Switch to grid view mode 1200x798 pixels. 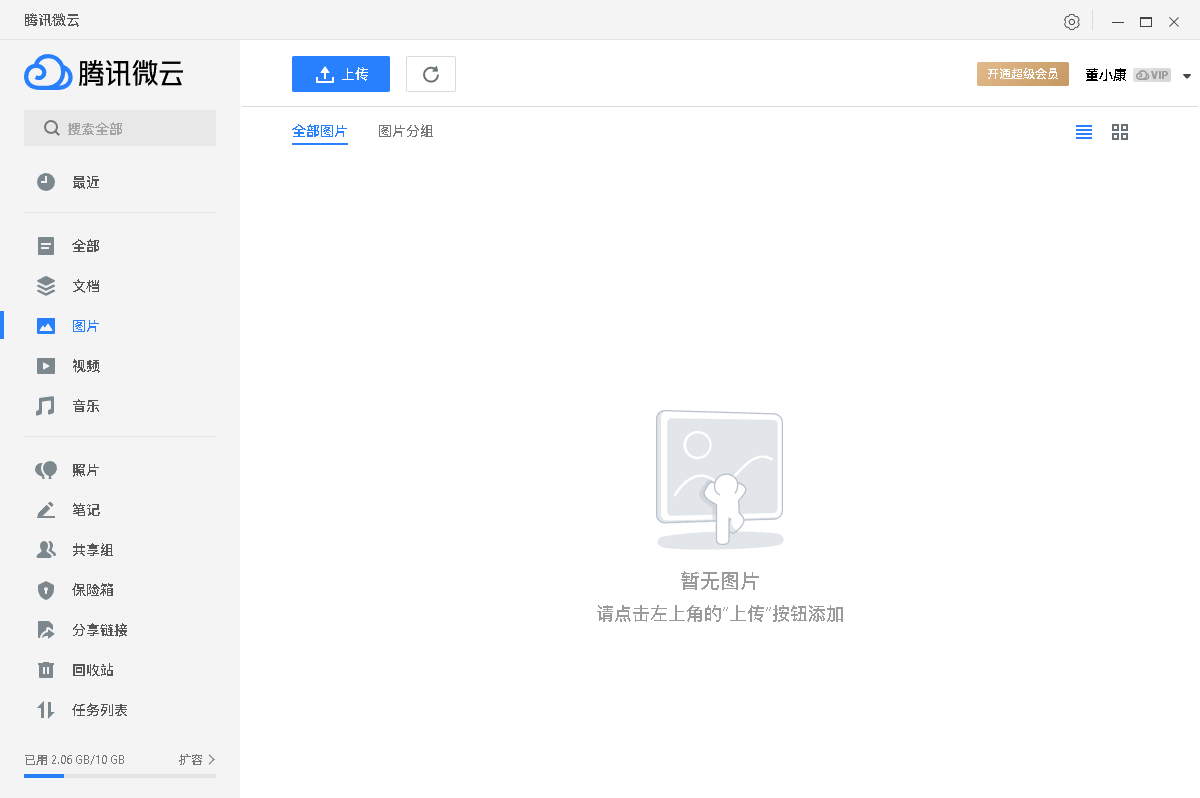click(1119, 131)
